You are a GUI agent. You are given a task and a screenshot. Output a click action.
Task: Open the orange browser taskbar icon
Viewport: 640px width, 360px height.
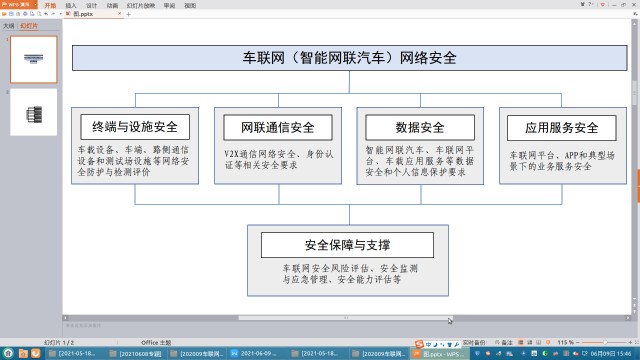click(36, 353)
